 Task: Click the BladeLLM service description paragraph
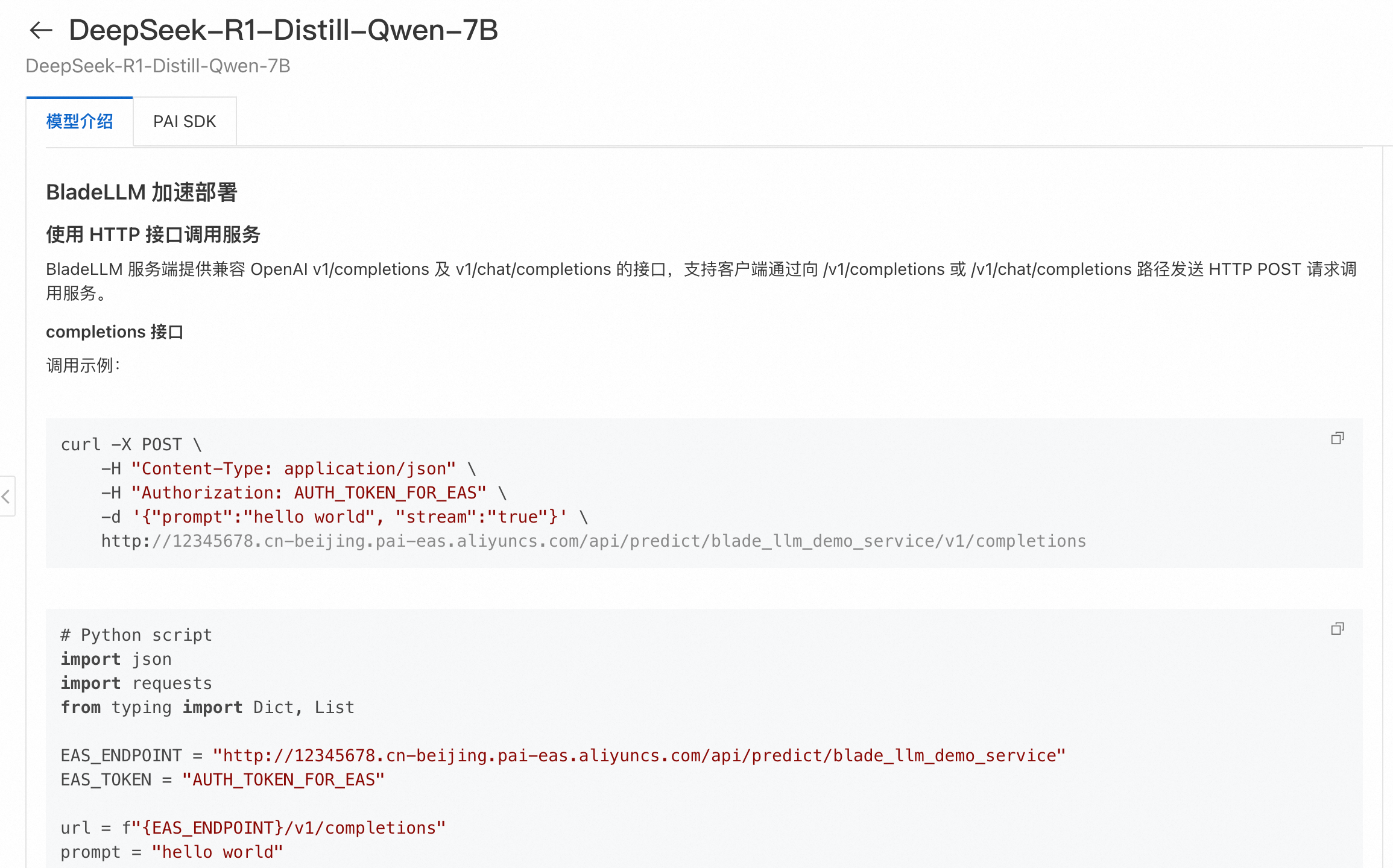click(x=701, y=281)
